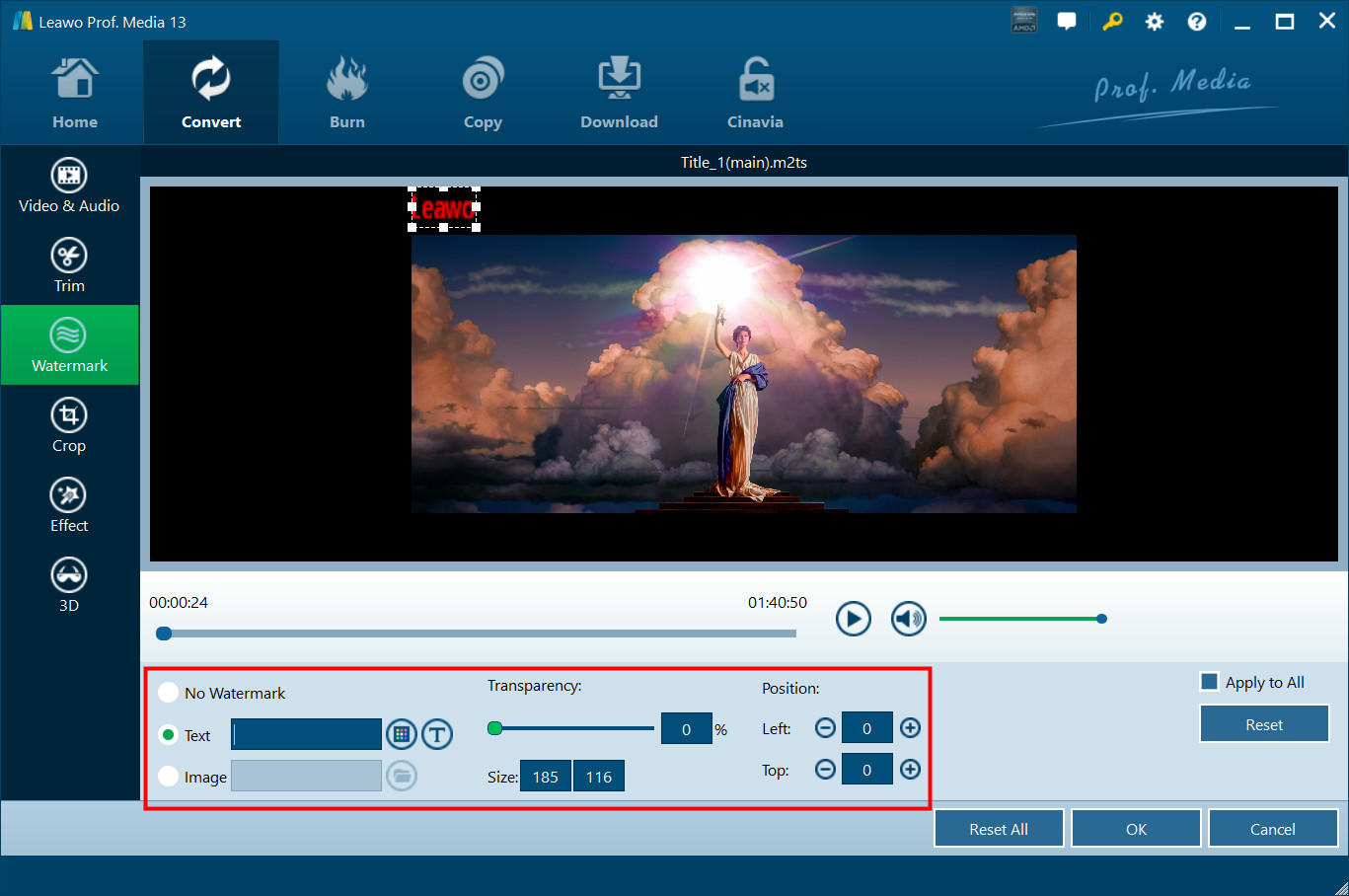1349x896 pixels.
Task: Switch to the Burn tab
Action: coord(346,94)
